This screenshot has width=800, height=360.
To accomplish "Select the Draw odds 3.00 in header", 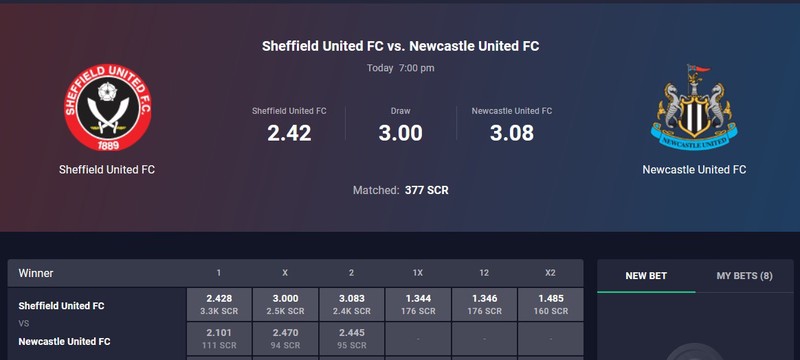I will 401,133.
